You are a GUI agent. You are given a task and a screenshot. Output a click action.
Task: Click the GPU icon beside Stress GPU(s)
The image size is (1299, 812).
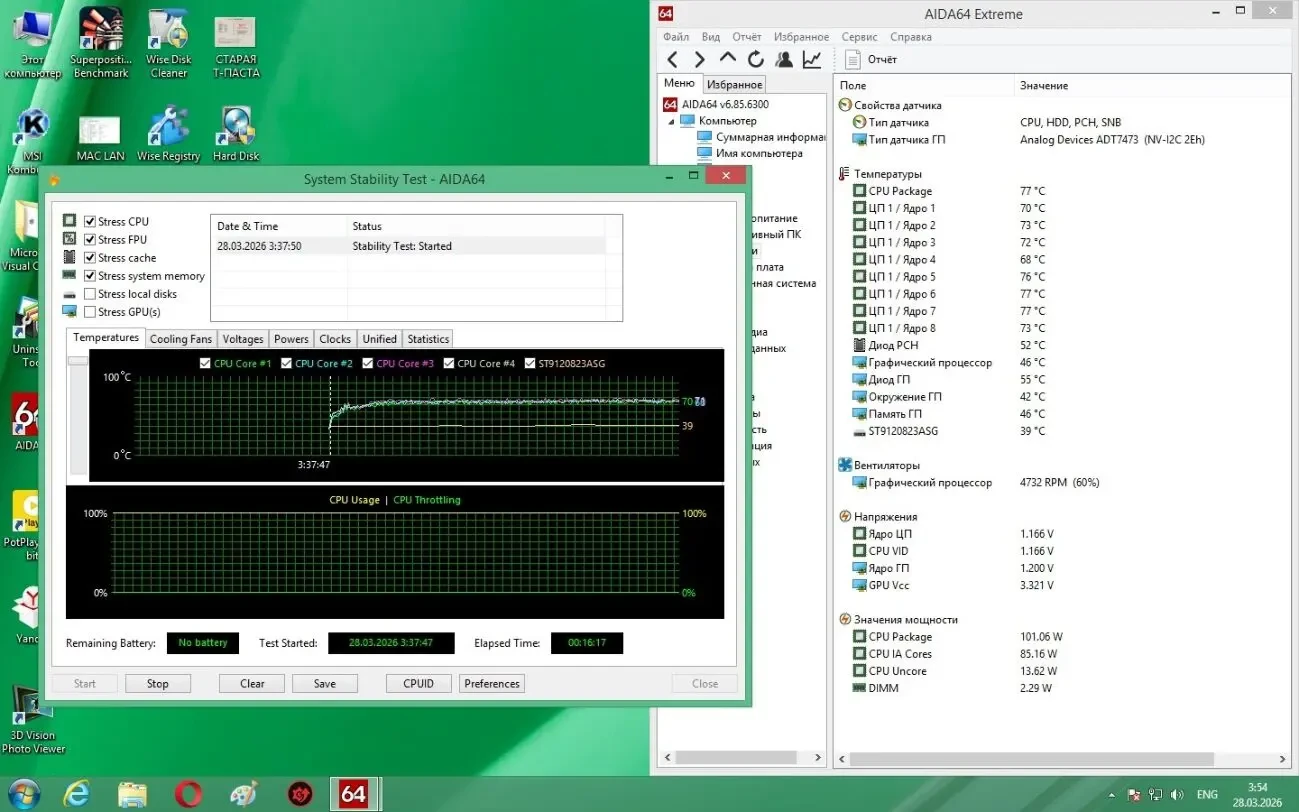pos(69,311)
